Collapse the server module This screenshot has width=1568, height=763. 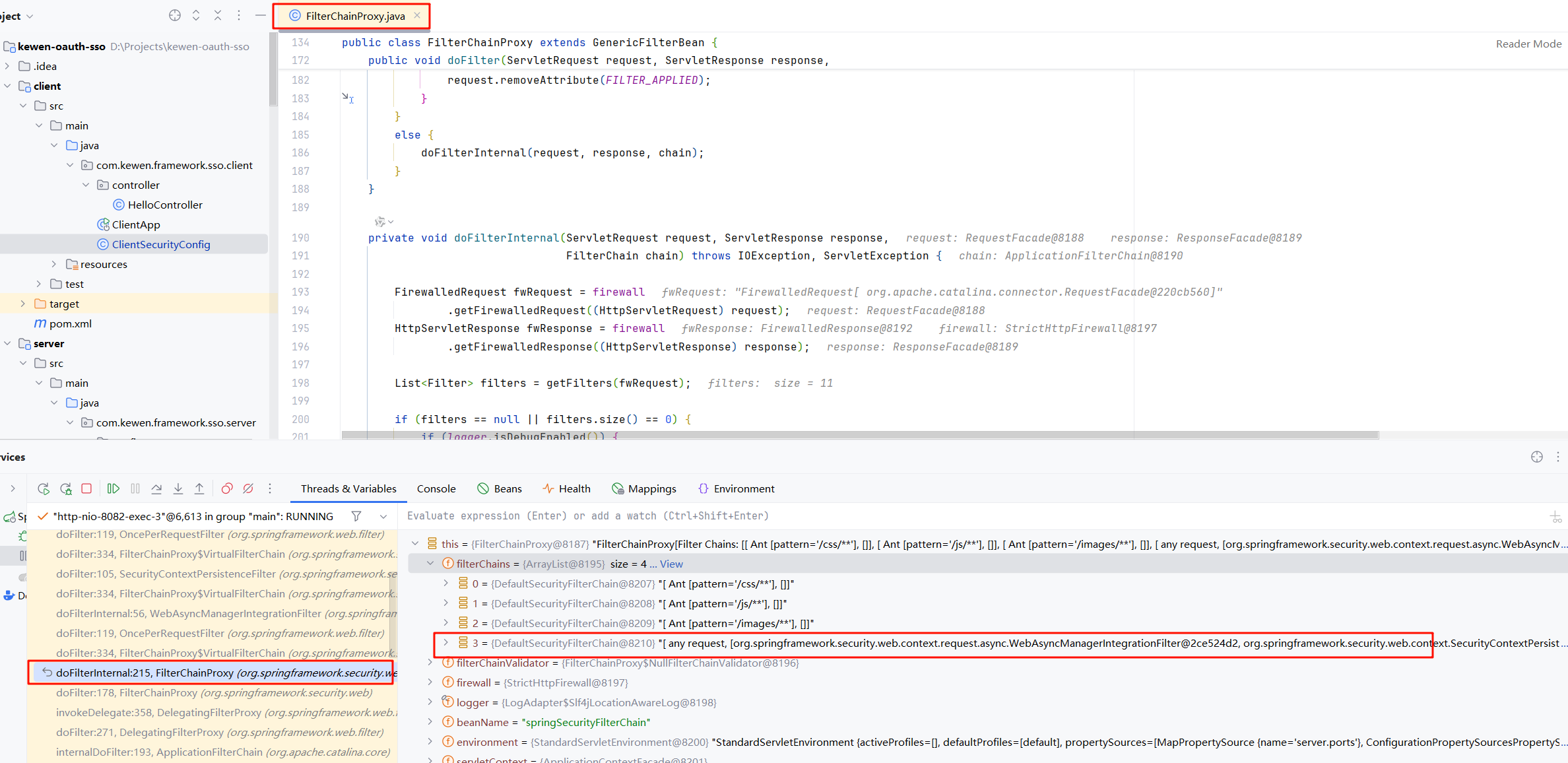point(7,343)
